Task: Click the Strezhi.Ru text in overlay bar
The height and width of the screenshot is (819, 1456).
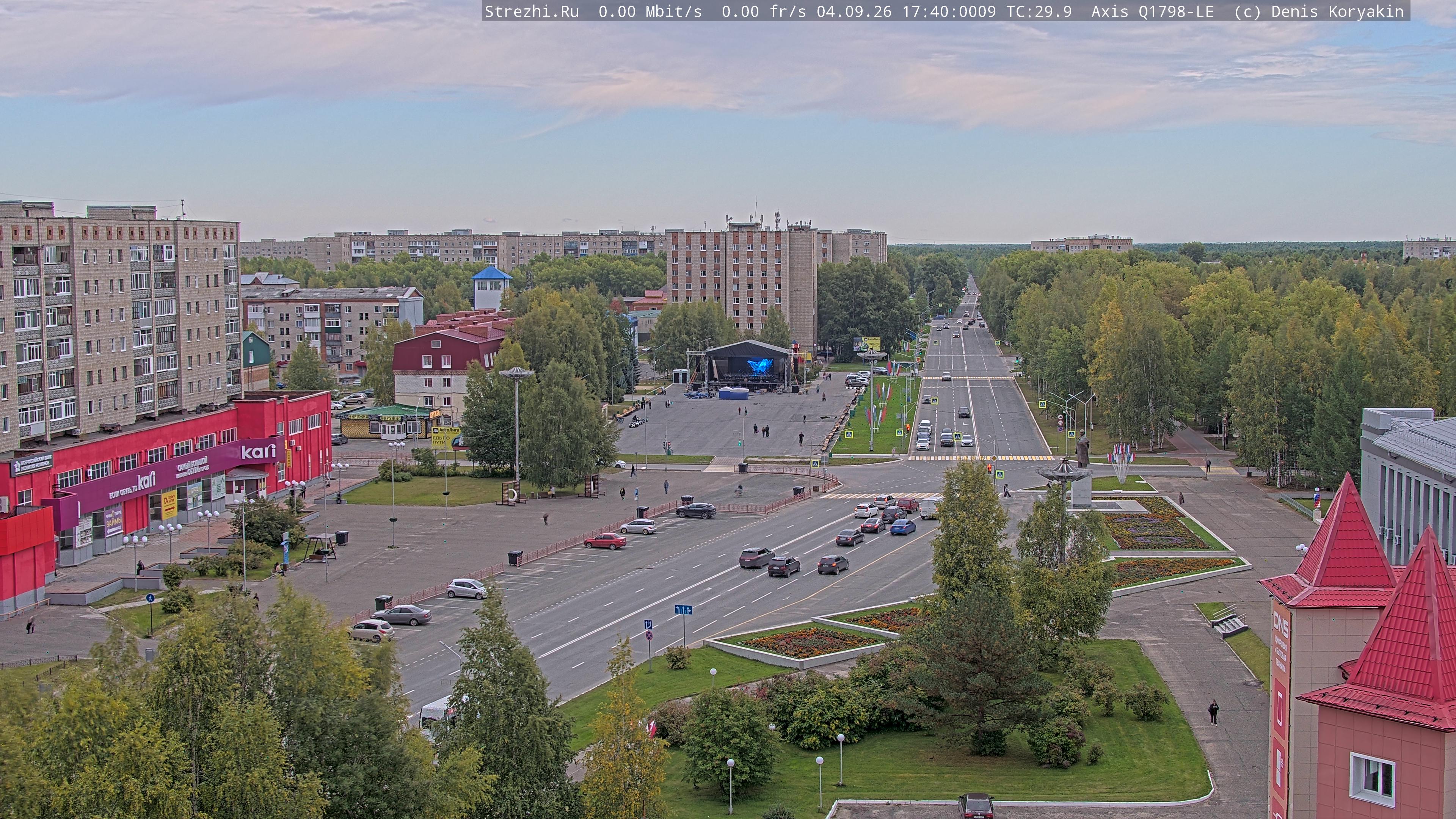Action: 531,12
